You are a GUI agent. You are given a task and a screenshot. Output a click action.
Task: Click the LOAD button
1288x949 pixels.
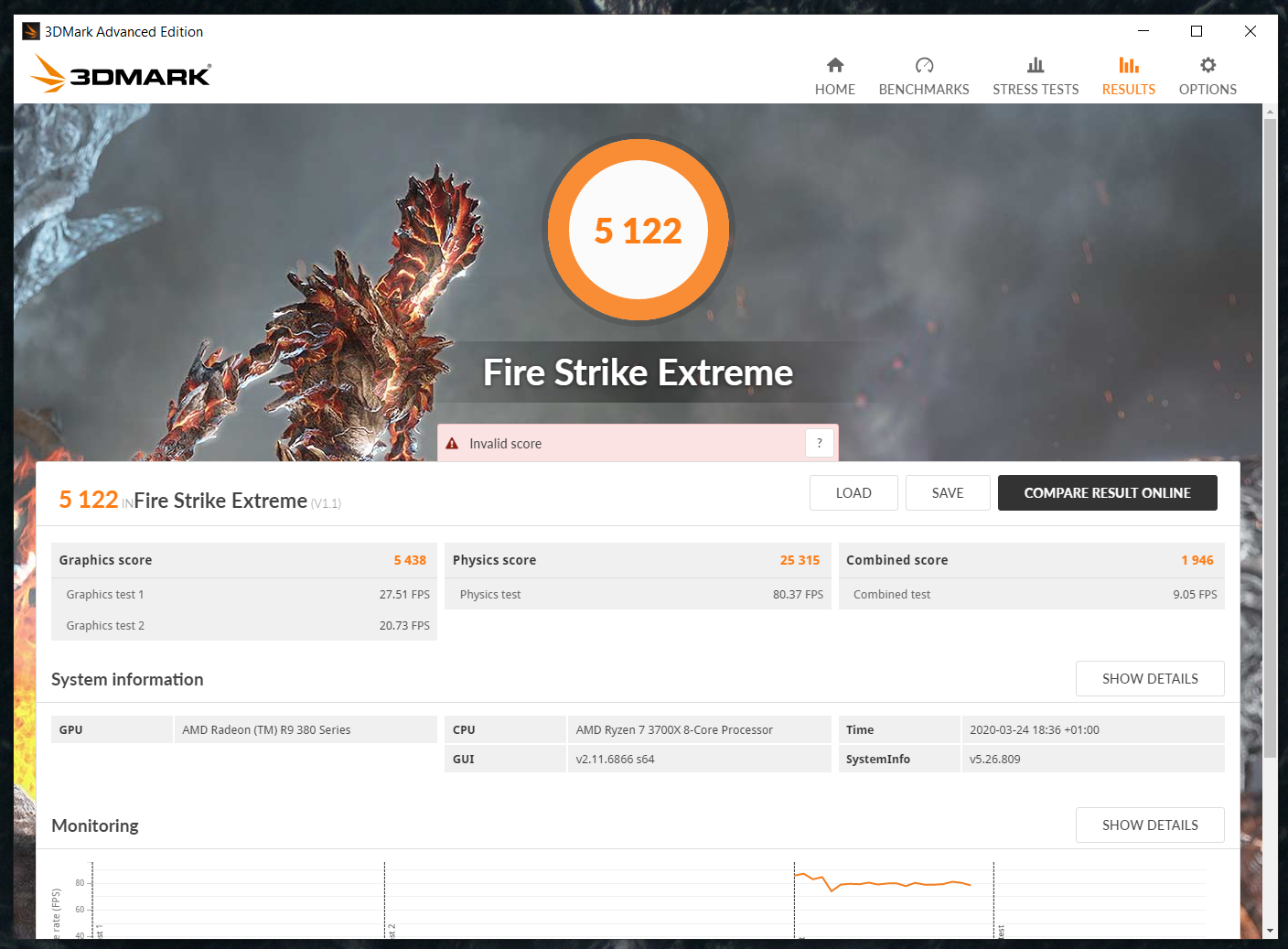tap(853, 492)
